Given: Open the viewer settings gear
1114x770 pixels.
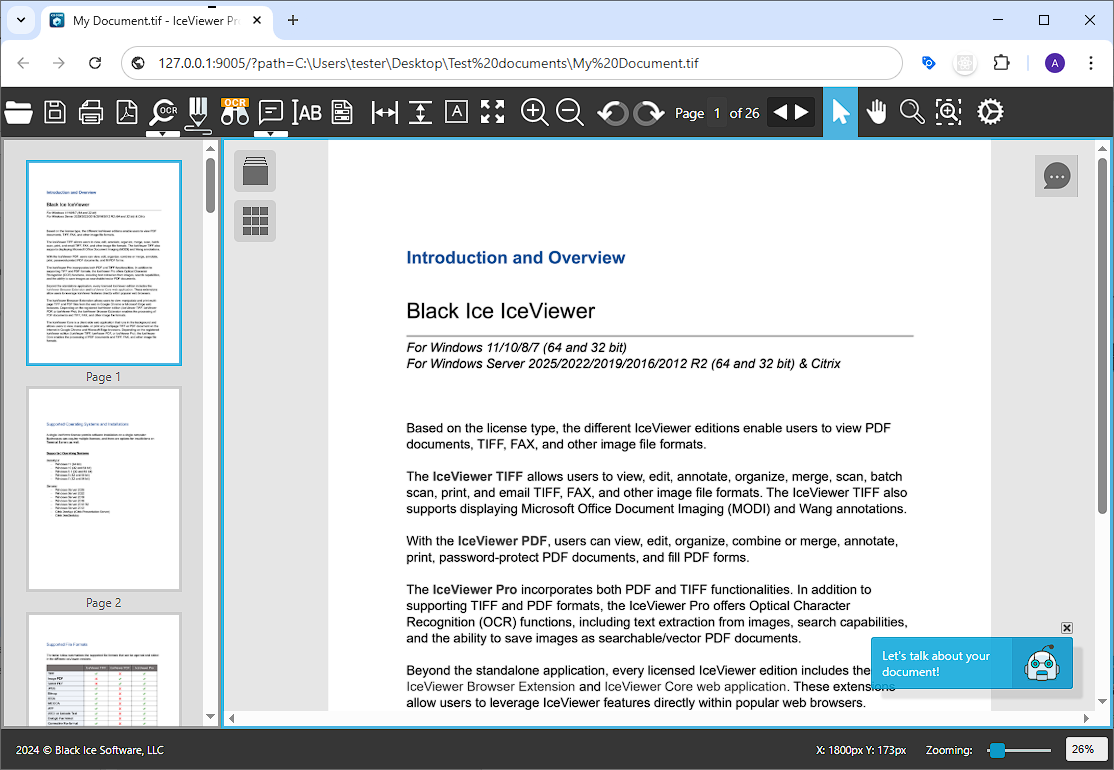Looking at the screenshot, I should pyautogui.click(x=990, y=112).
